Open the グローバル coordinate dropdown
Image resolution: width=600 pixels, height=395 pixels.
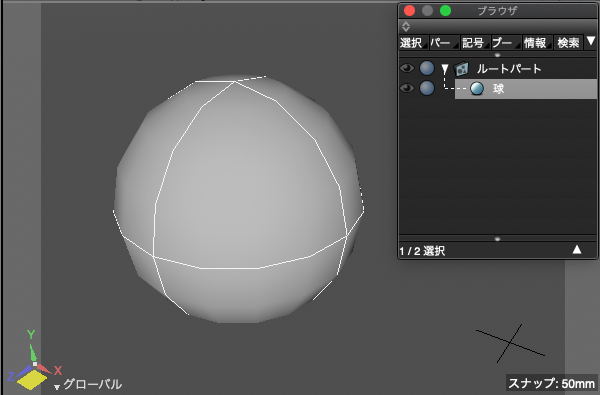tap(88, 384)
